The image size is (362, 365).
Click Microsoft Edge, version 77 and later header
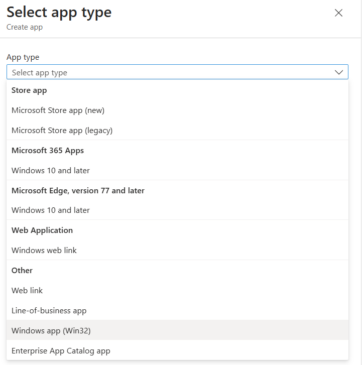[x=78, y=190]
